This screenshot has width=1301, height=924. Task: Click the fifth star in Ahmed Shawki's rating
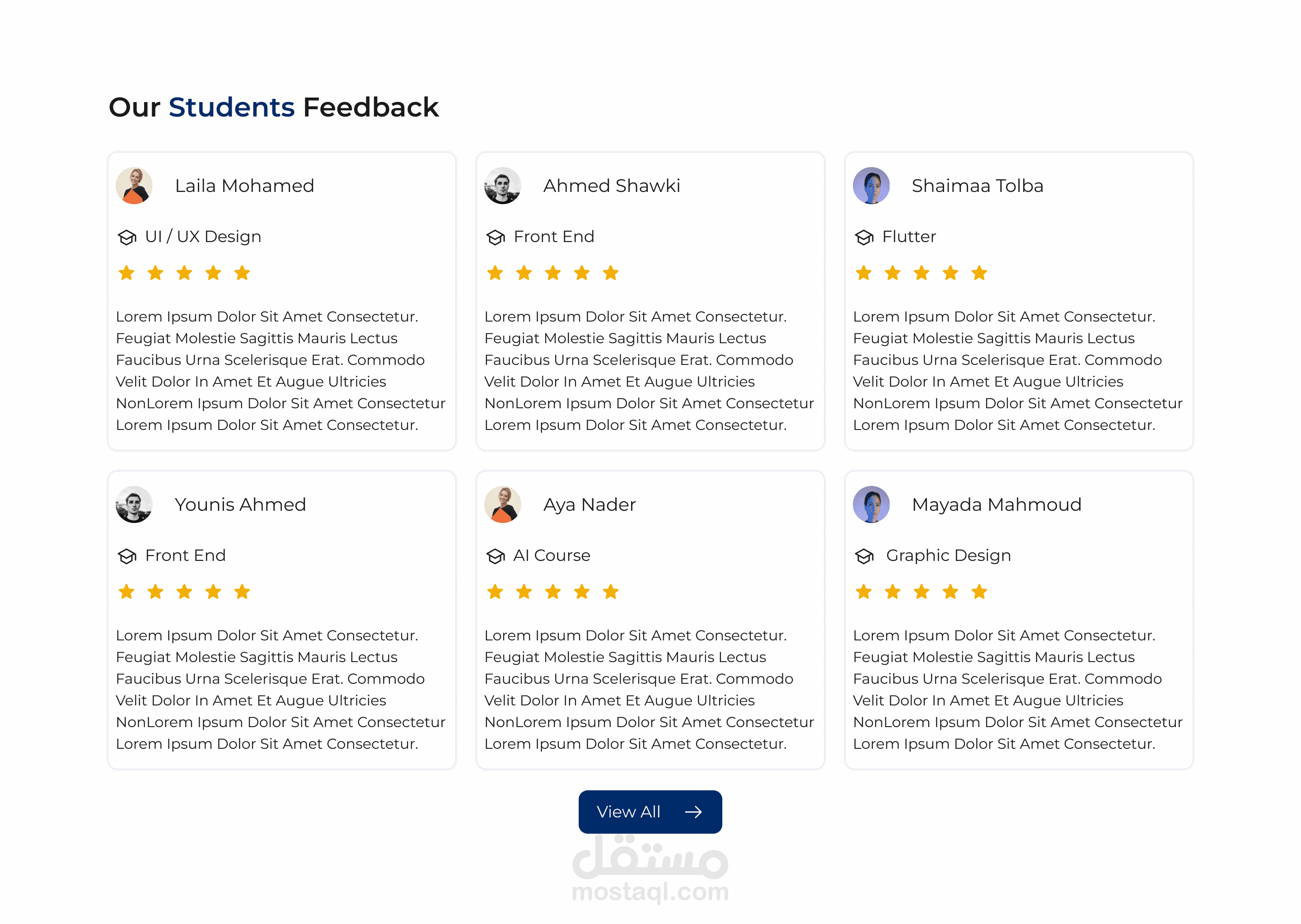point(611,273)
